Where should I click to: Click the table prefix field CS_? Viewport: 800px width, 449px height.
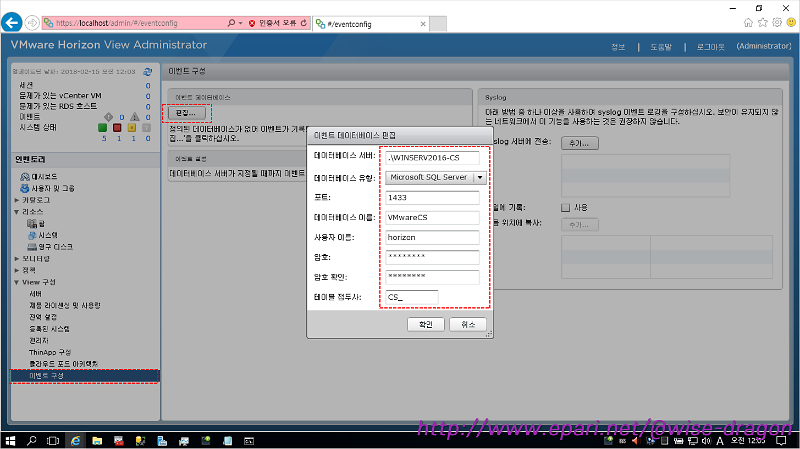(412, 297)
